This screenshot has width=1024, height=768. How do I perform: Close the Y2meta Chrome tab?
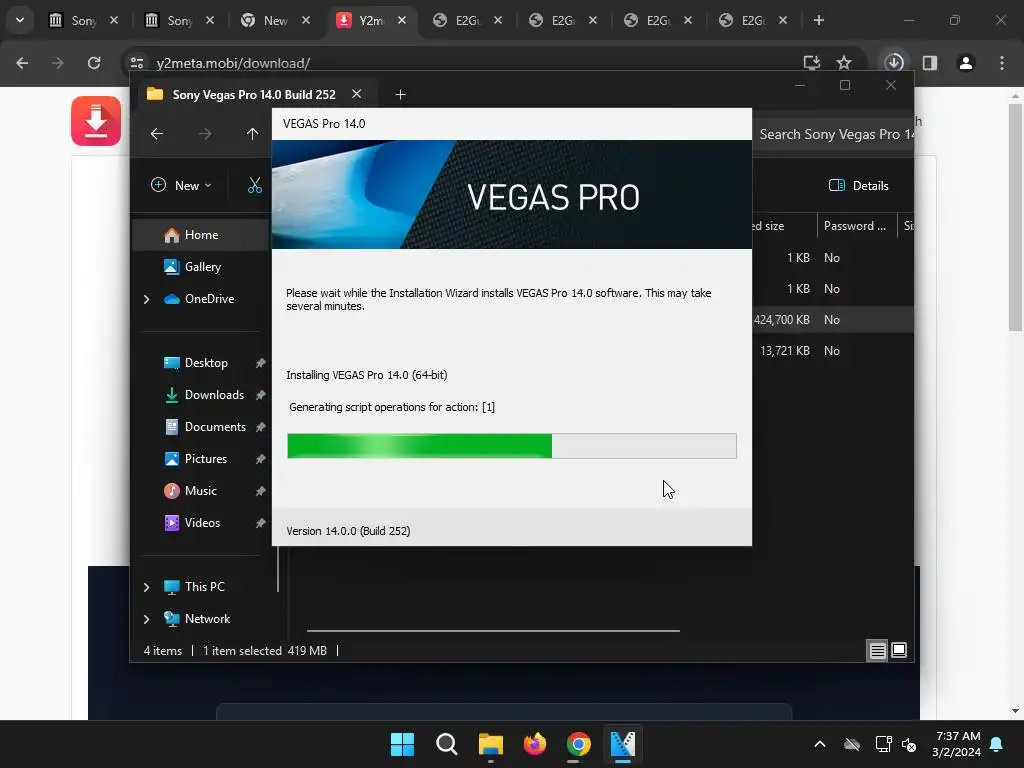402,20
